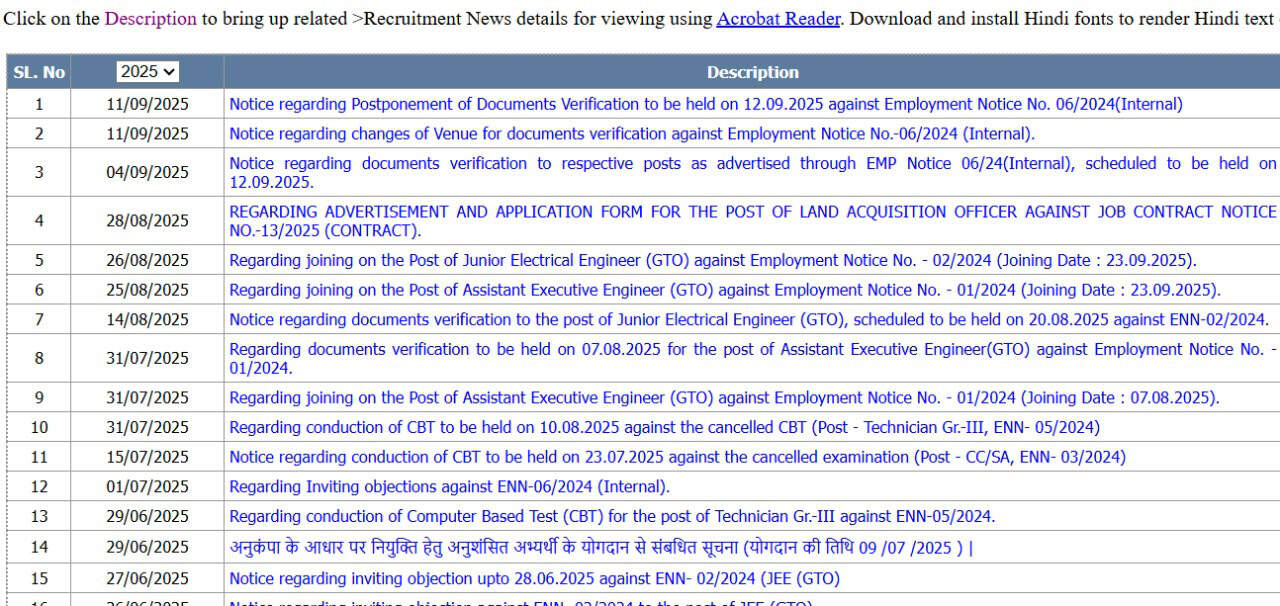
Task: Open the Acrobat Reader link
Action: (x=778, y=19)
